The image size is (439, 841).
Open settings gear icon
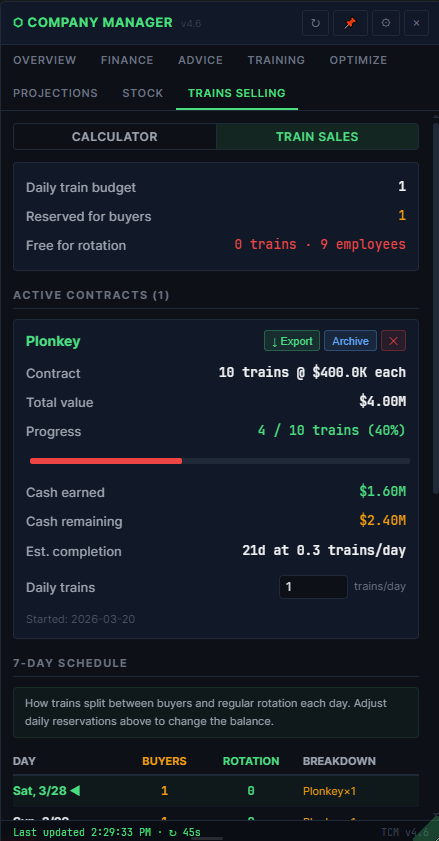pyautogui.click(x=386, y=23)
